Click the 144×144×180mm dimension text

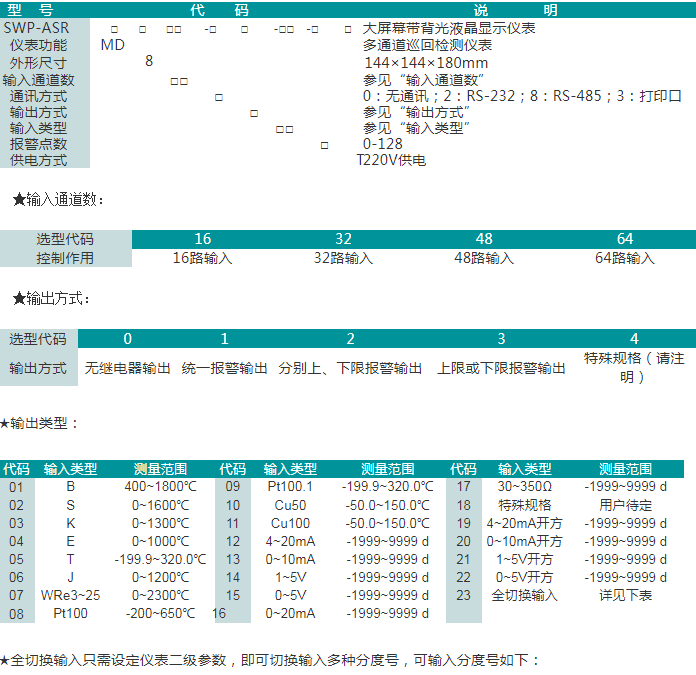tap(426, 63)
